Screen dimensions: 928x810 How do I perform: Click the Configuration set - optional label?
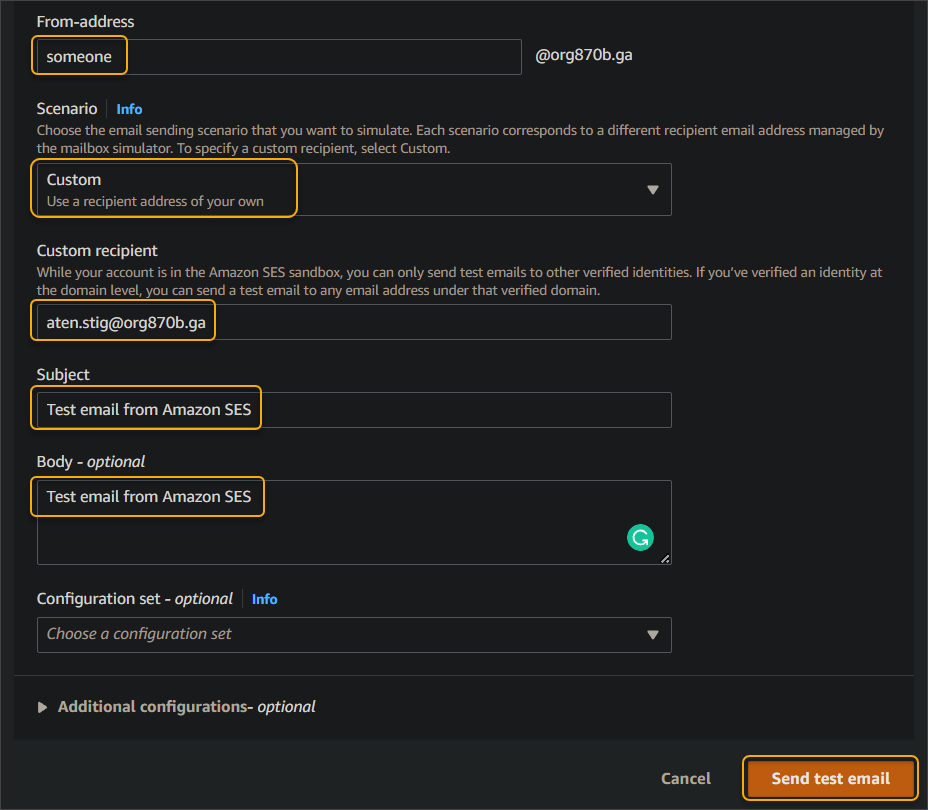134,599
